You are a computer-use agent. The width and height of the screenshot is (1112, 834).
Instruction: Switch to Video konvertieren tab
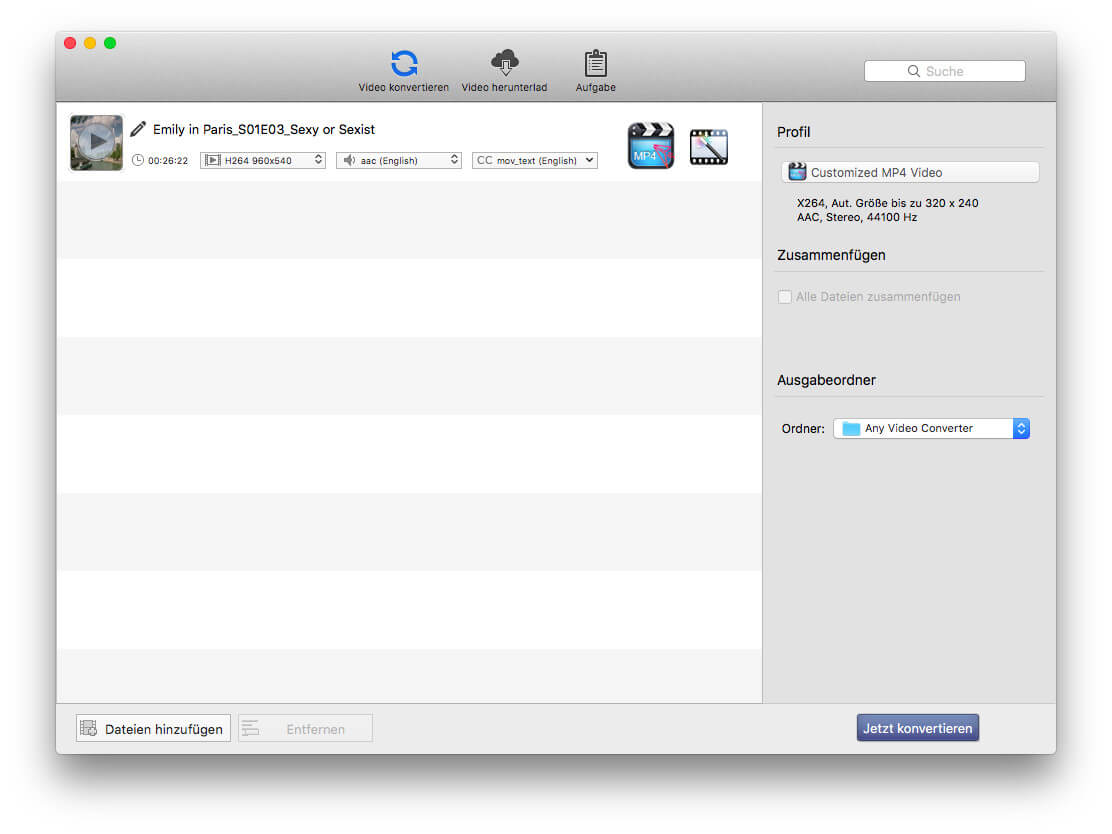[x=403, y=71]
